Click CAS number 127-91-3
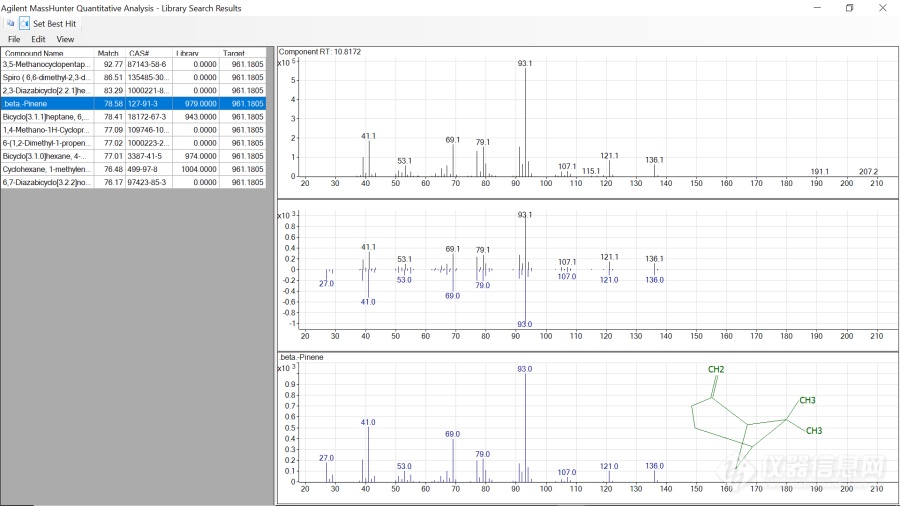 click(149, 104)
